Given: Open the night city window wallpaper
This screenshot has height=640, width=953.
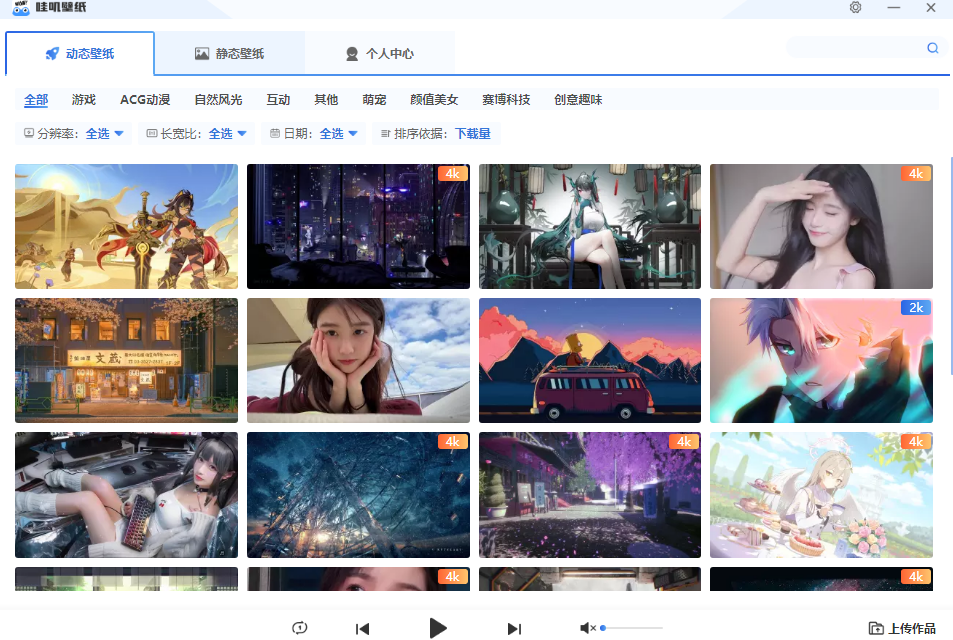Looking at the screenshot, I should (x=358, y=226).
